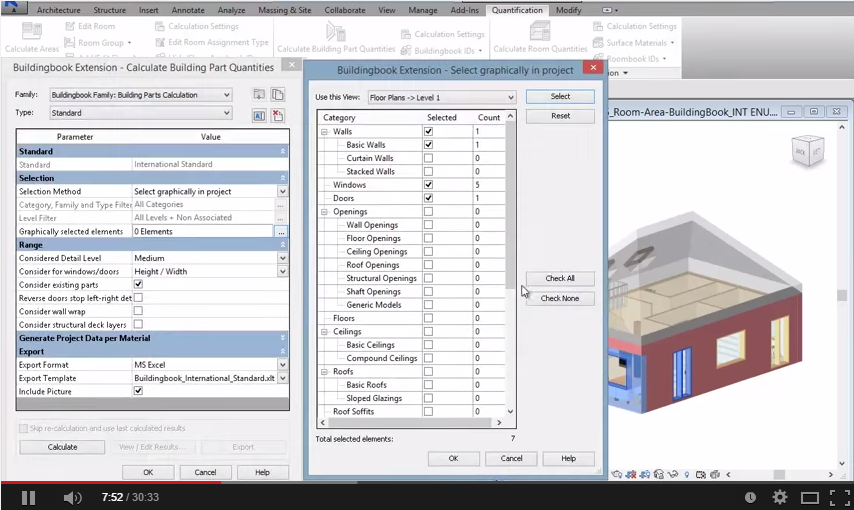
Task: Click Help in Calculate Building Part dialog
Action: (x=262, y=472)
